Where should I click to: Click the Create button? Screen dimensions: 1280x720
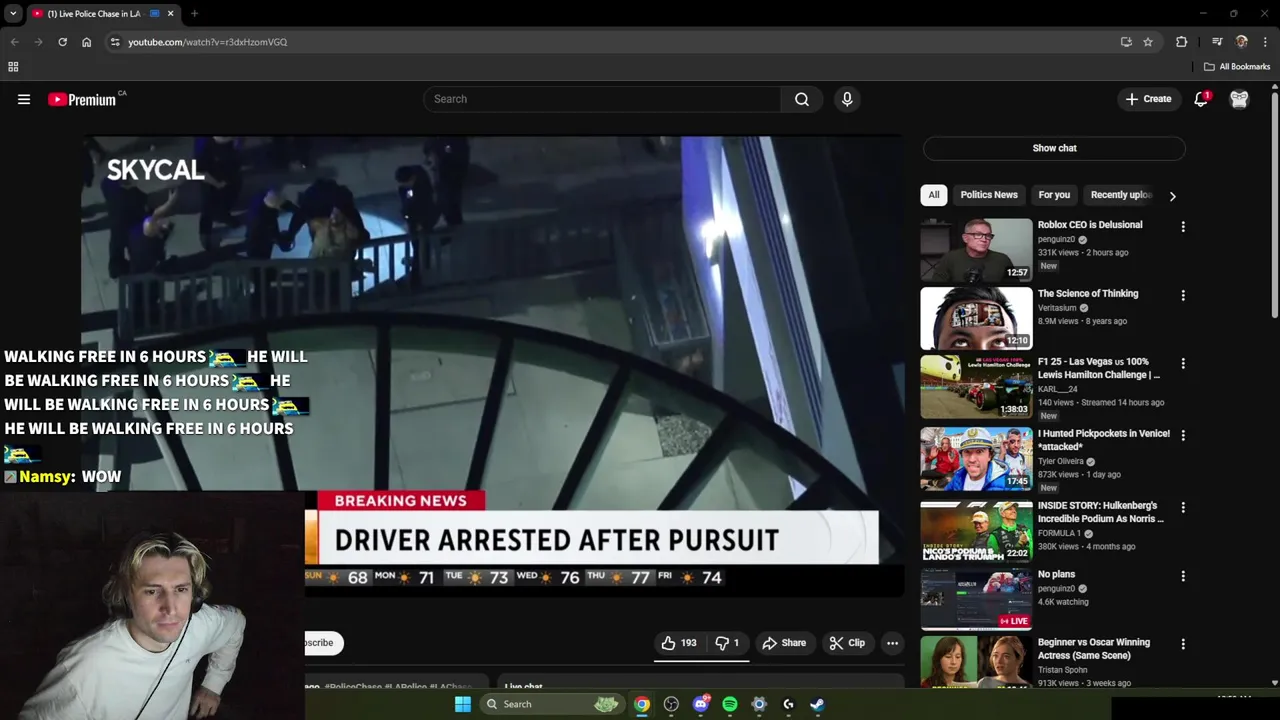[1148, 99]
